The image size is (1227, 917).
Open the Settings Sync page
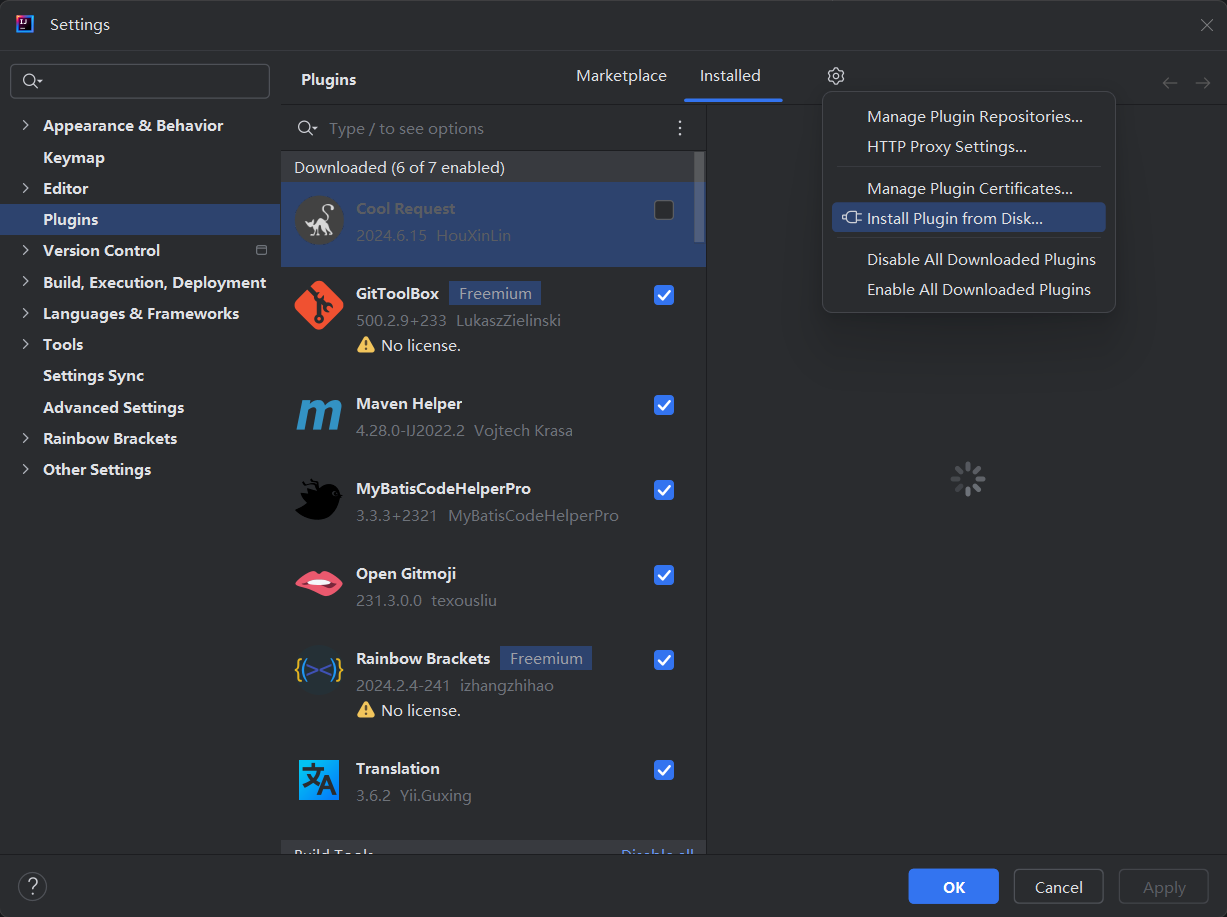[93, 375]
